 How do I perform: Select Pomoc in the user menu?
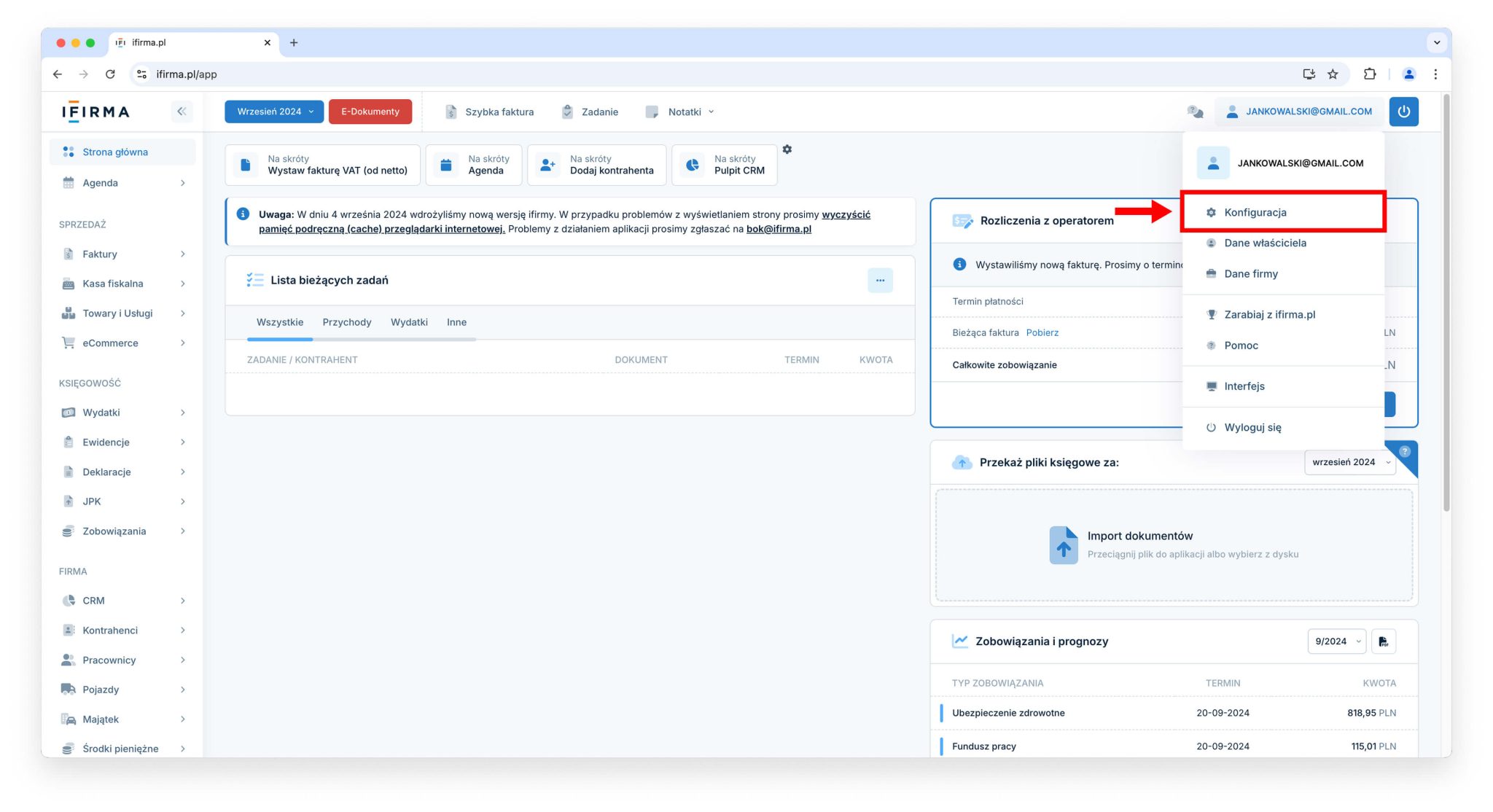pos(1283,345)
